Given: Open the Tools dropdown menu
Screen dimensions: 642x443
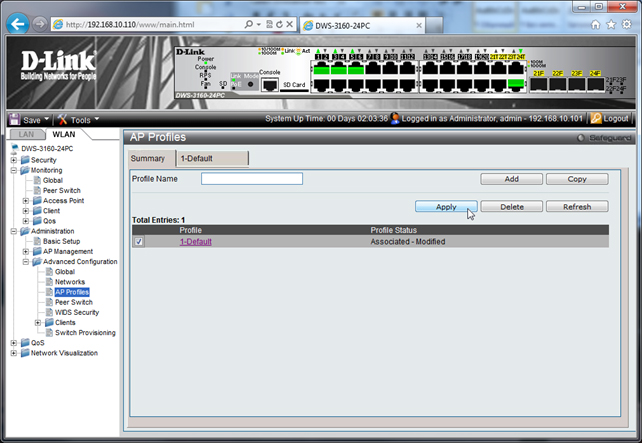Looking at the screenshot, I should (76, 119).
